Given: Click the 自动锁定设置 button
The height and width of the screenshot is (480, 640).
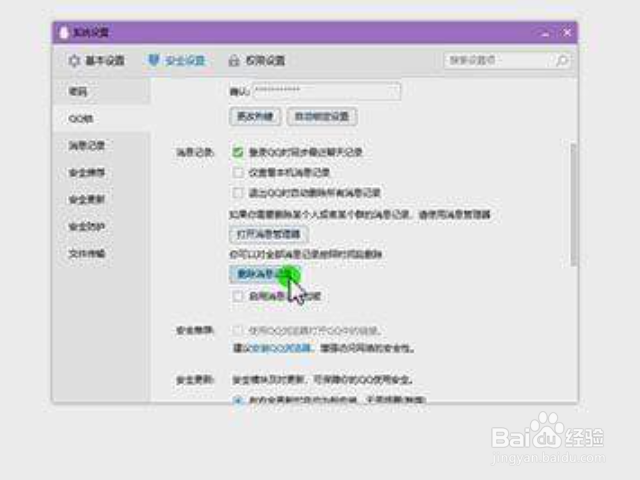Looking at the screenshot, I should [x=322, y=117].
